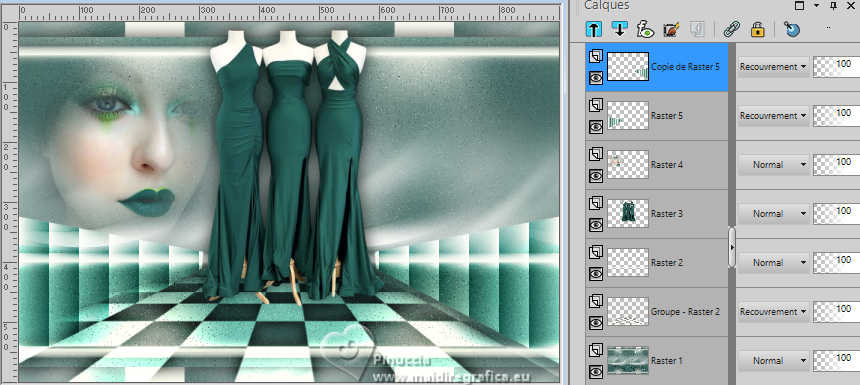This screenshot has height=385, width=860.
Task: Toggle visibility of Copie de Raster 5
Action: tap(596, 78)
